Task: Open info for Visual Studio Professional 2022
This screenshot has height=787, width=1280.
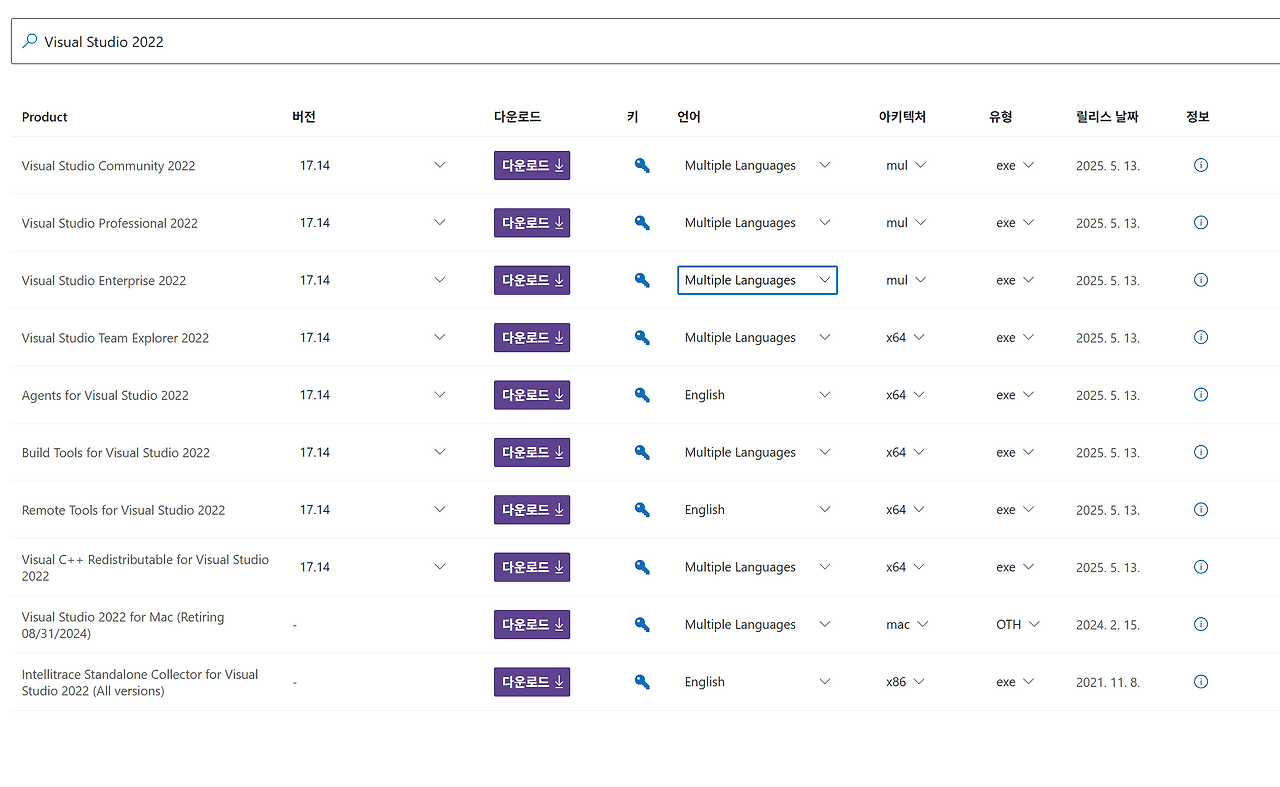Action: [1201, 222]
